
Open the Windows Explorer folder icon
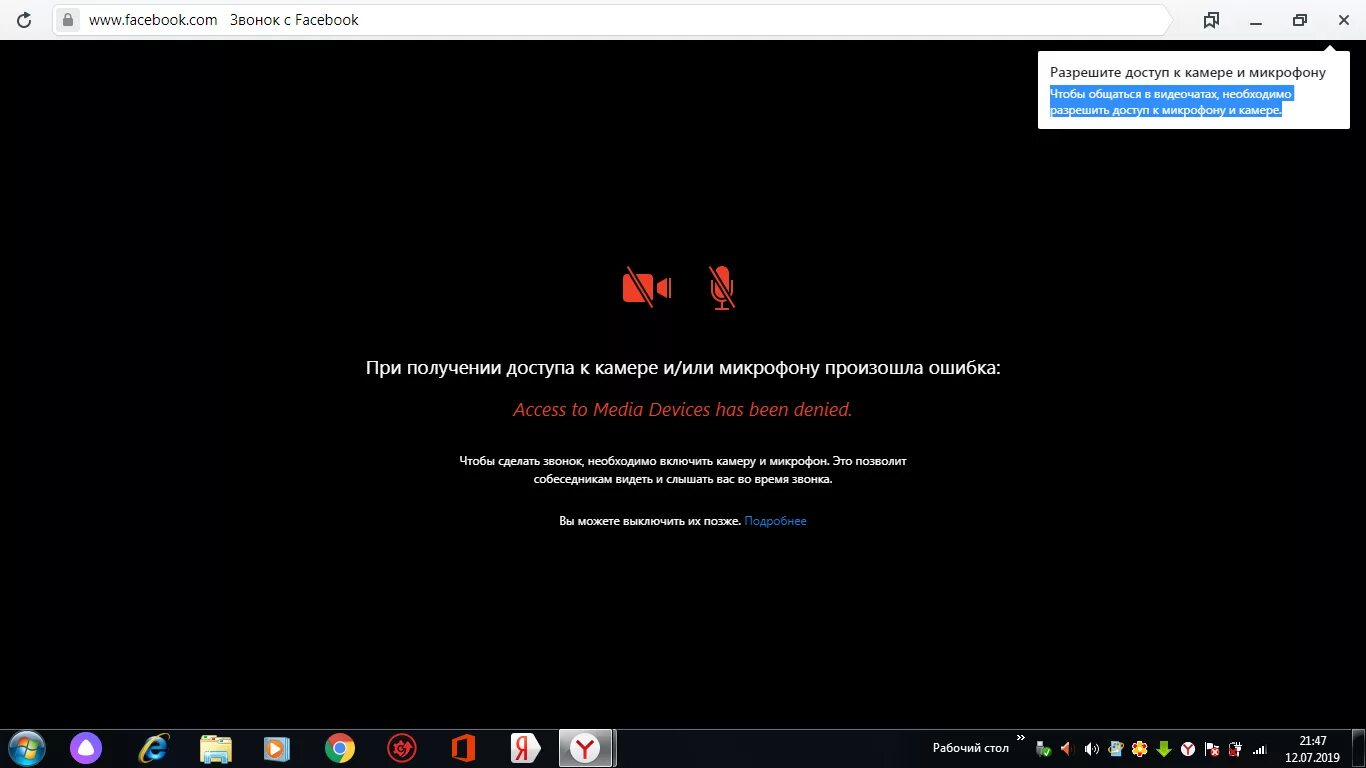[216, 748]
